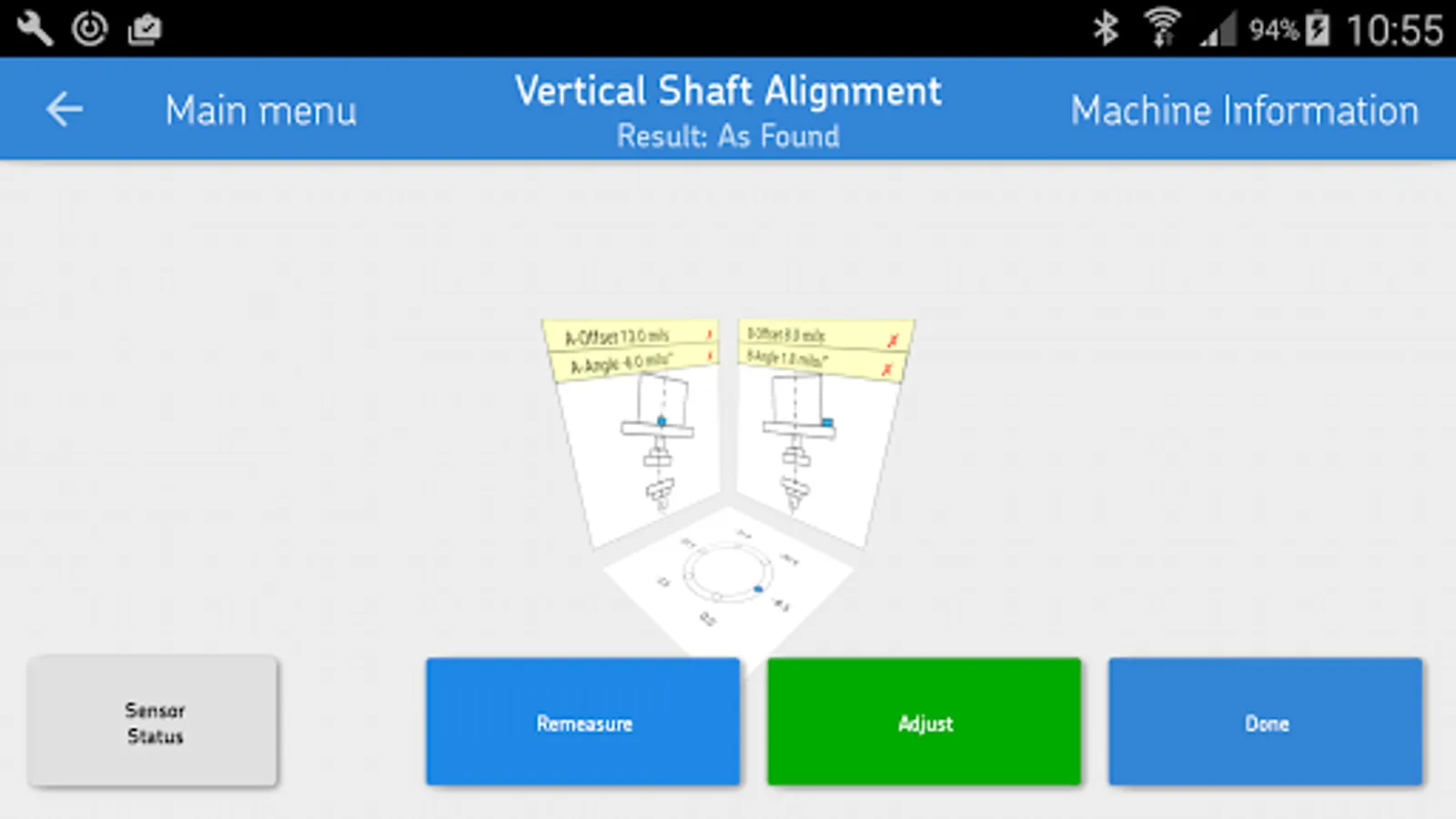
Task: Tap the Wi-Fi status icon
Action: coord(1162,28)
